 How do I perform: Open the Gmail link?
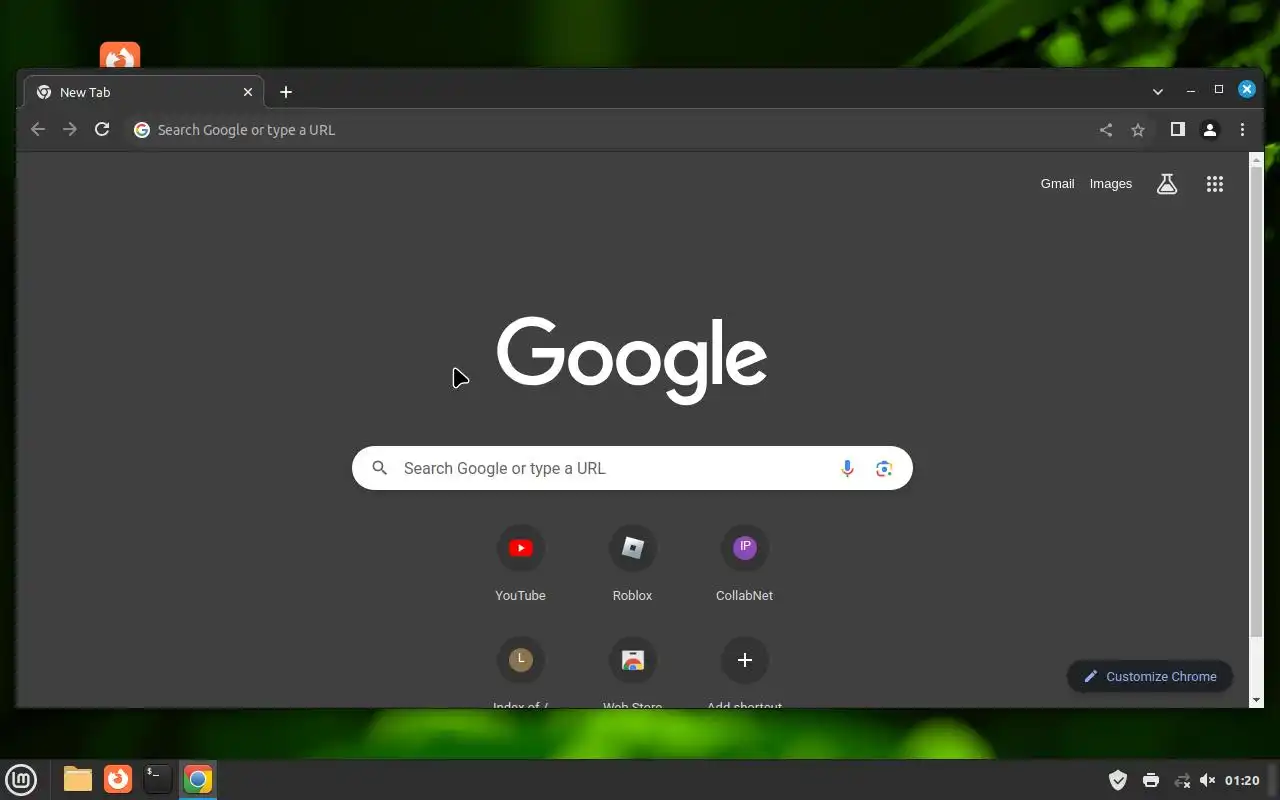[1057, 184]
